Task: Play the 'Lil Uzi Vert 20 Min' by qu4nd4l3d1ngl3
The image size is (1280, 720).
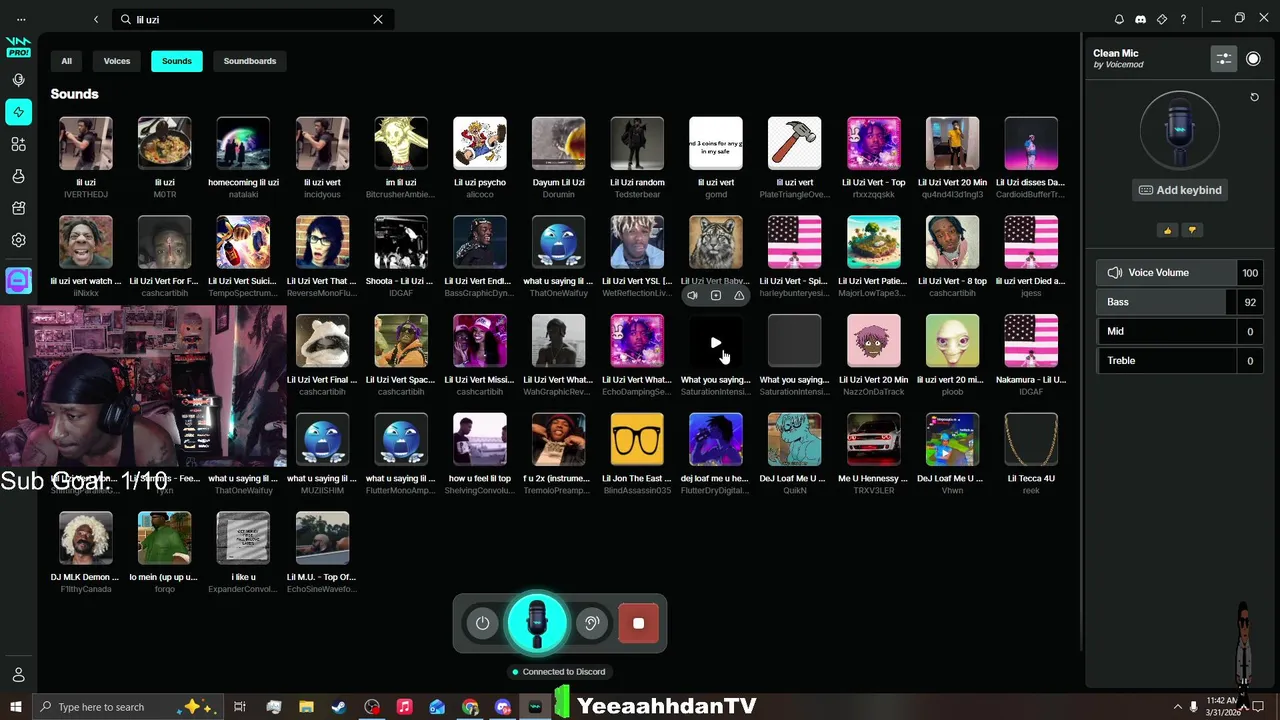Action: click(x=952, y=144)
